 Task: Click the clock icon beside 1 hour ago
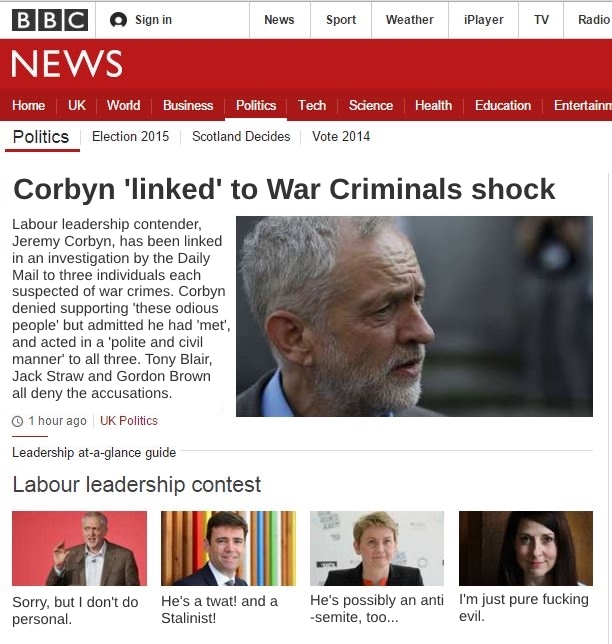17,421
